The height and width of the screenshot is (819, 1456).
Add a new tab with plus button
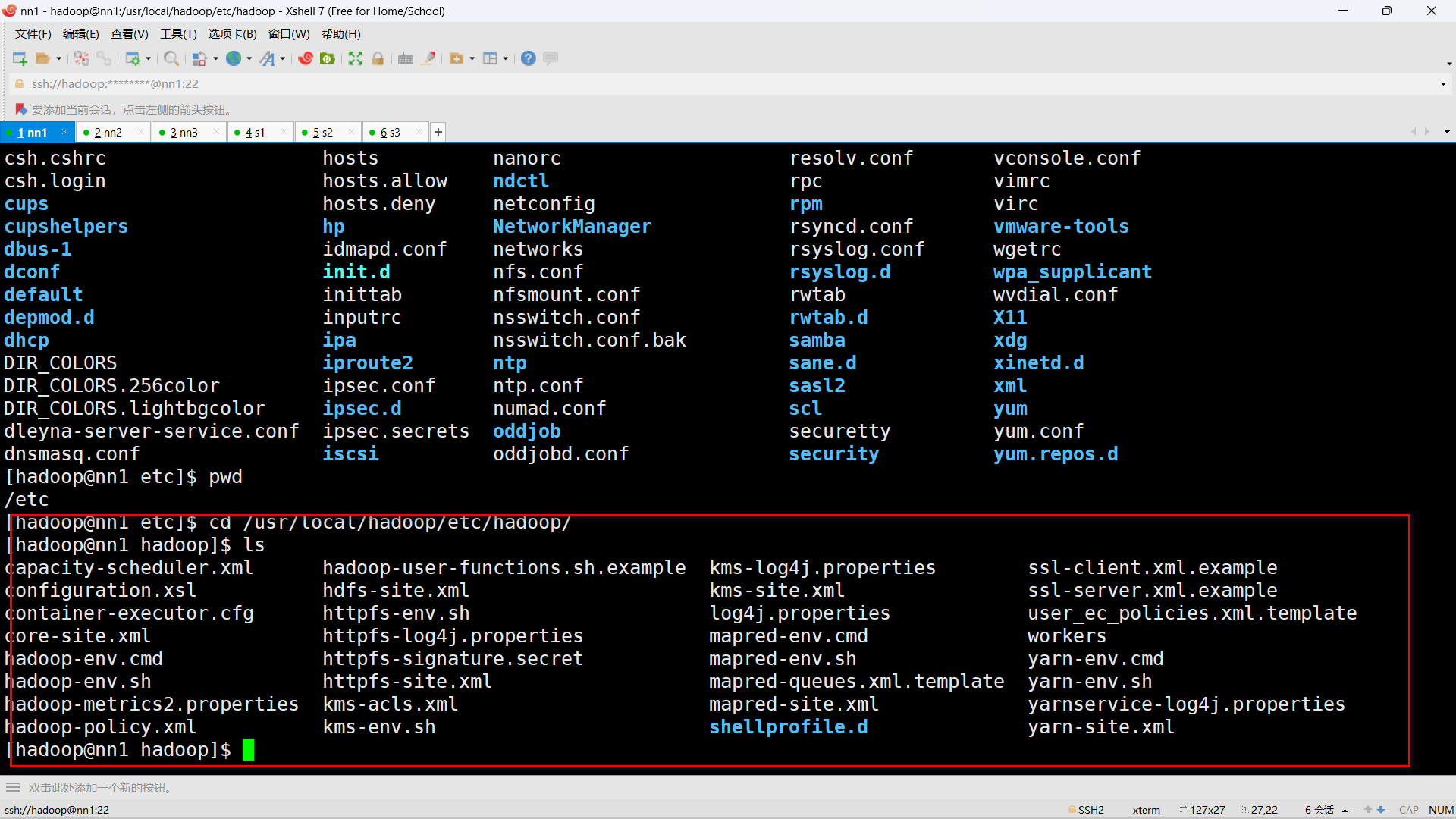point(438,132)
